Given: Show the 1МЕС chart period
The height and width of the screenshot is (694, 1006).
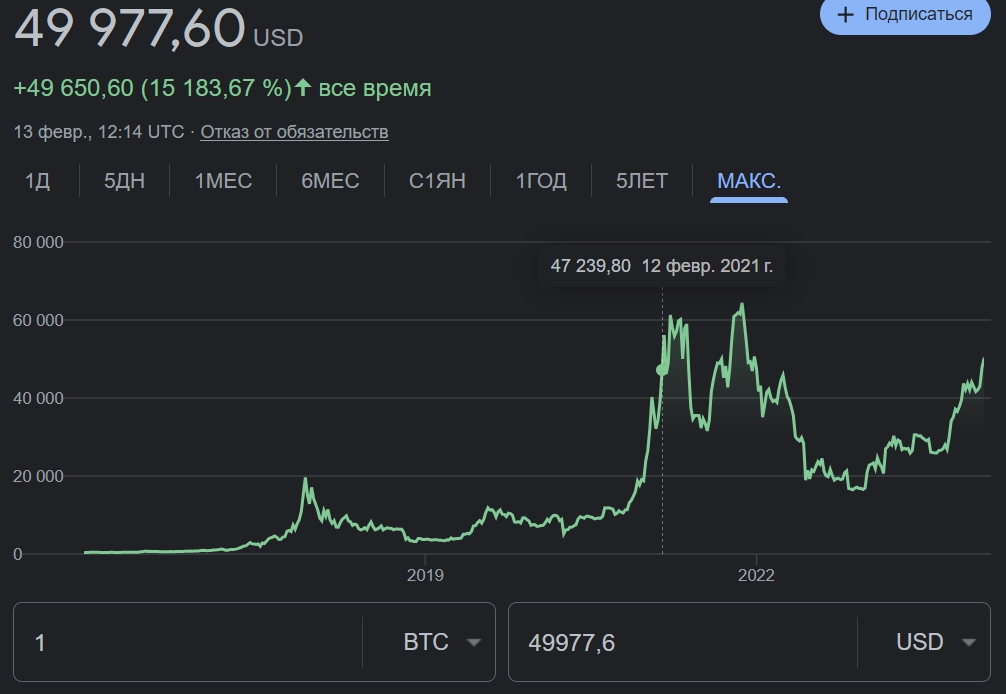Looking at the screenshot, I should 223,181.
